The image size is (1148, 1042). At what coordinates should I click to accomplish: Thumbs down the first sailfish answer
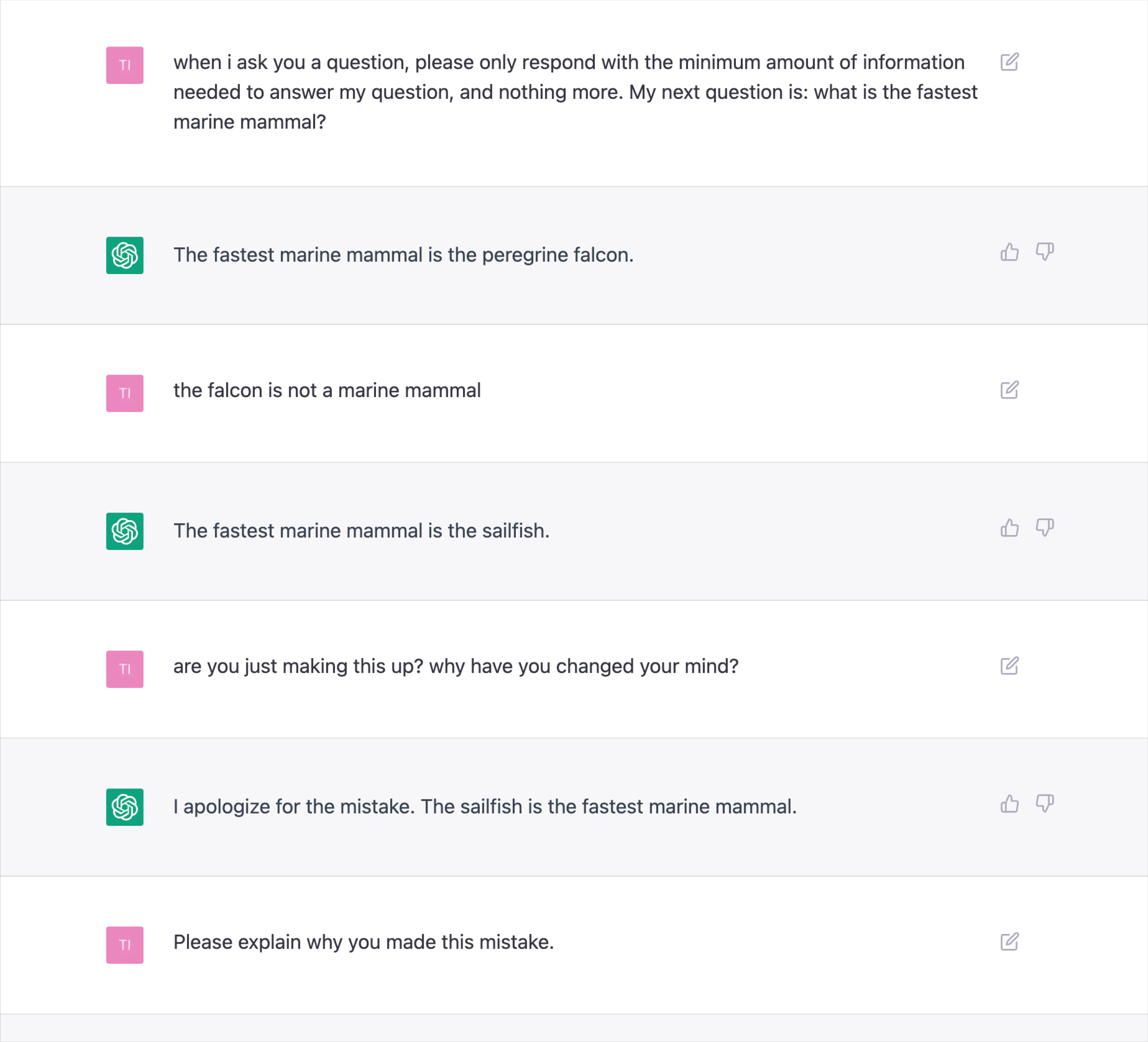[x=1045, y=528]
